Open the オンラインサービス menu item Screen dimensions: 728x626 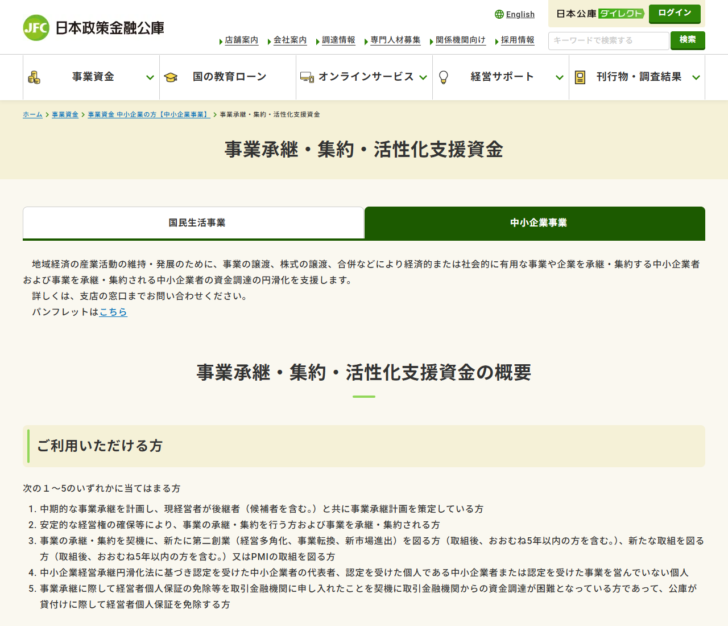coord(364,77)
